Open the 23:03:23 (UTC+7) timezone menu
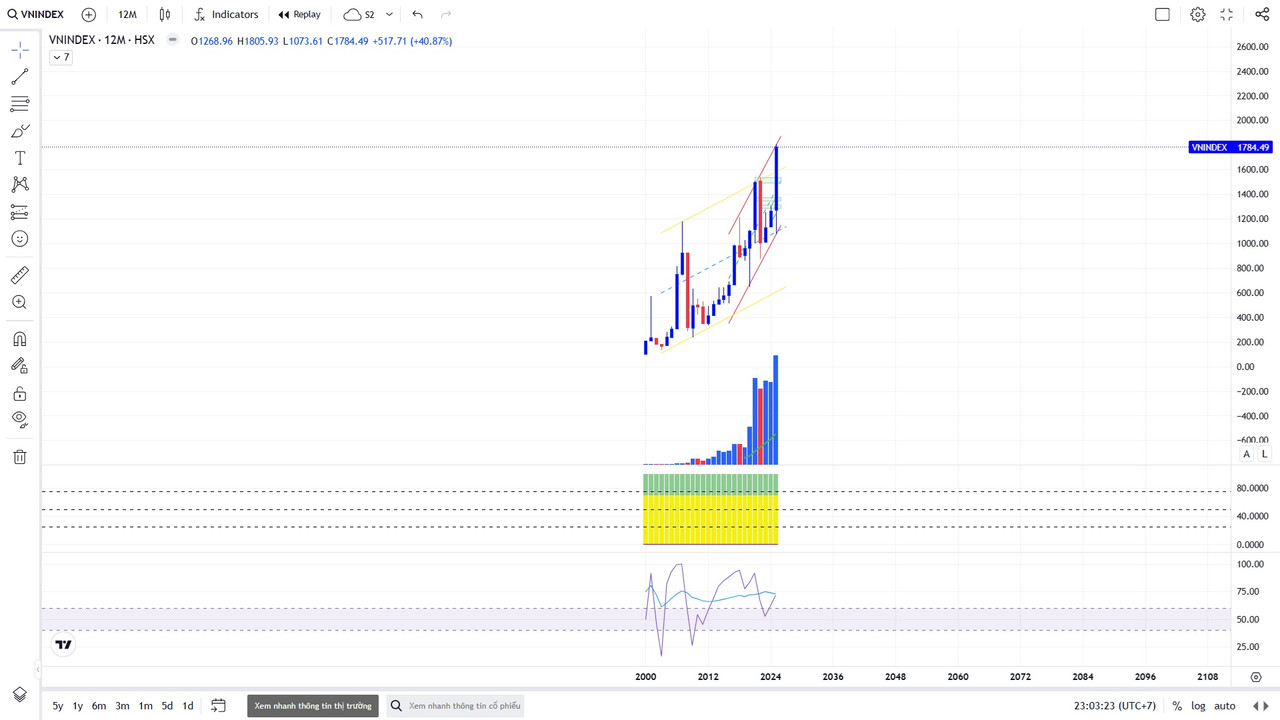Viewport: 1280px width, 720px height. coord(1115,706)
